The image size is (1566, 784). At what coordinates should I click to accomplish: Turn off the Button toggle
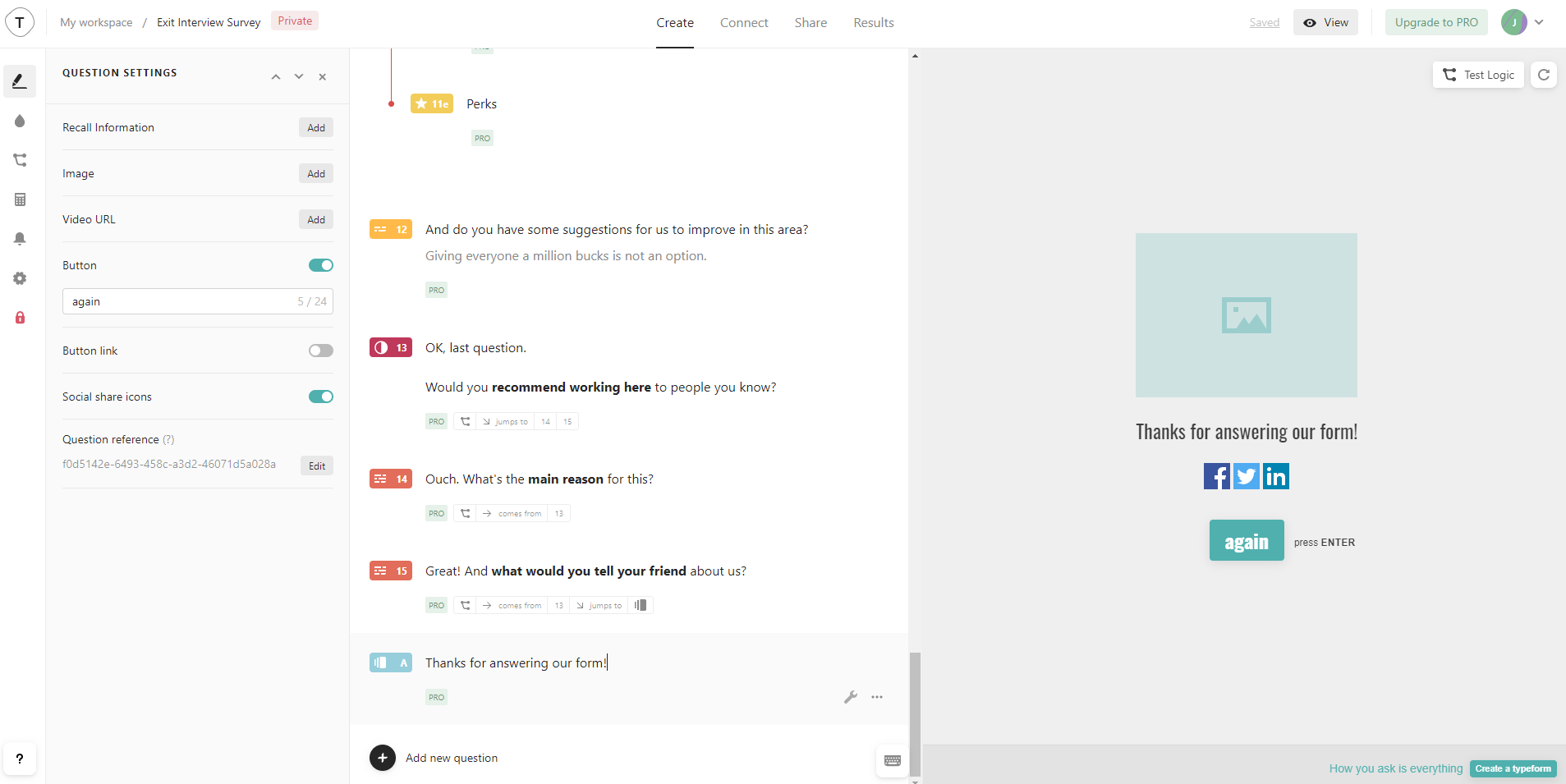(x=320, y=265)
